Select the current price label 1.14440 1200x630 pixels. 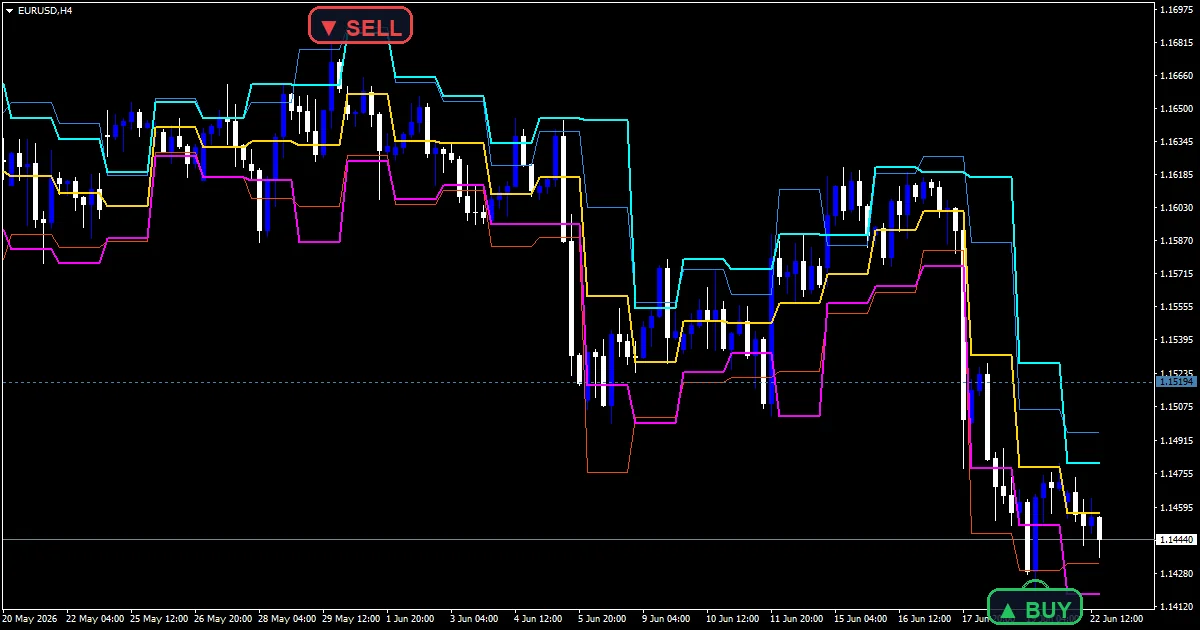tap(1176, 540)
